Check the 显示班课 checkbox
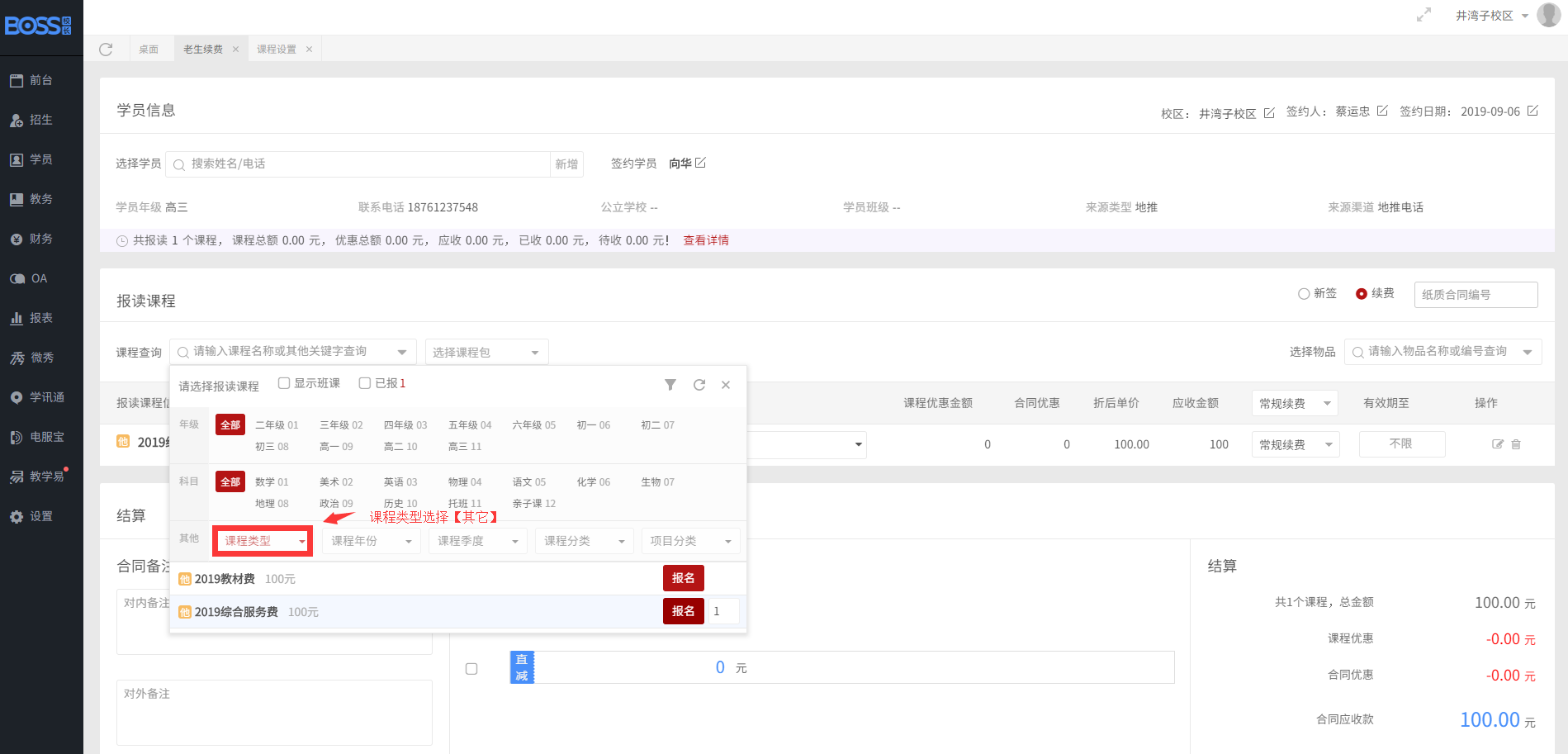 click(284, 383)
